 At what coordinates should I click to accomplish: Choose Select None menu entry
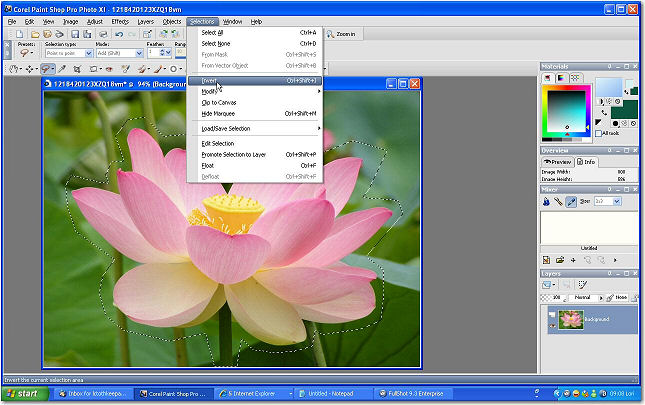coord(255,44)
